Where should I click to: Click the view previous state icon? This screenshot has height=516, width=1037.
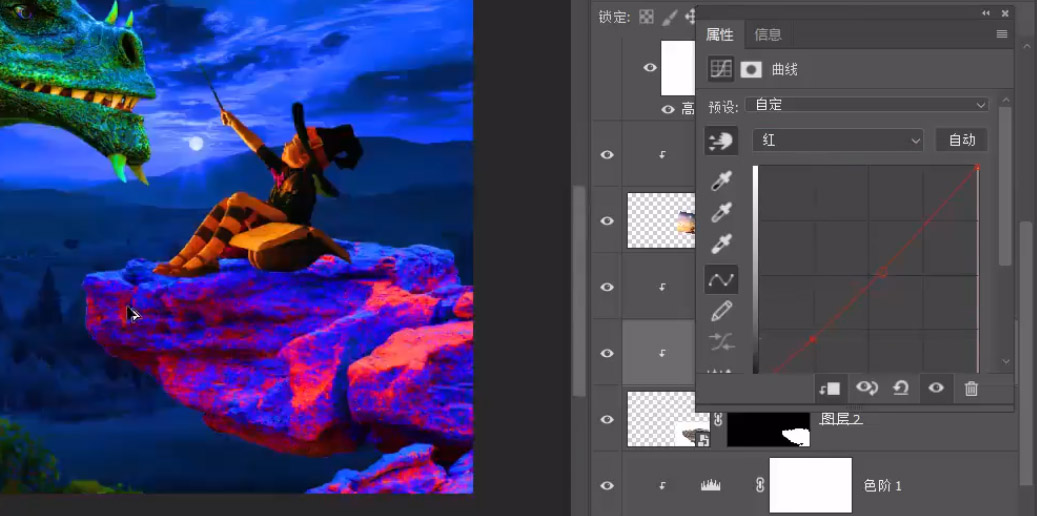[x=866, y=389]
